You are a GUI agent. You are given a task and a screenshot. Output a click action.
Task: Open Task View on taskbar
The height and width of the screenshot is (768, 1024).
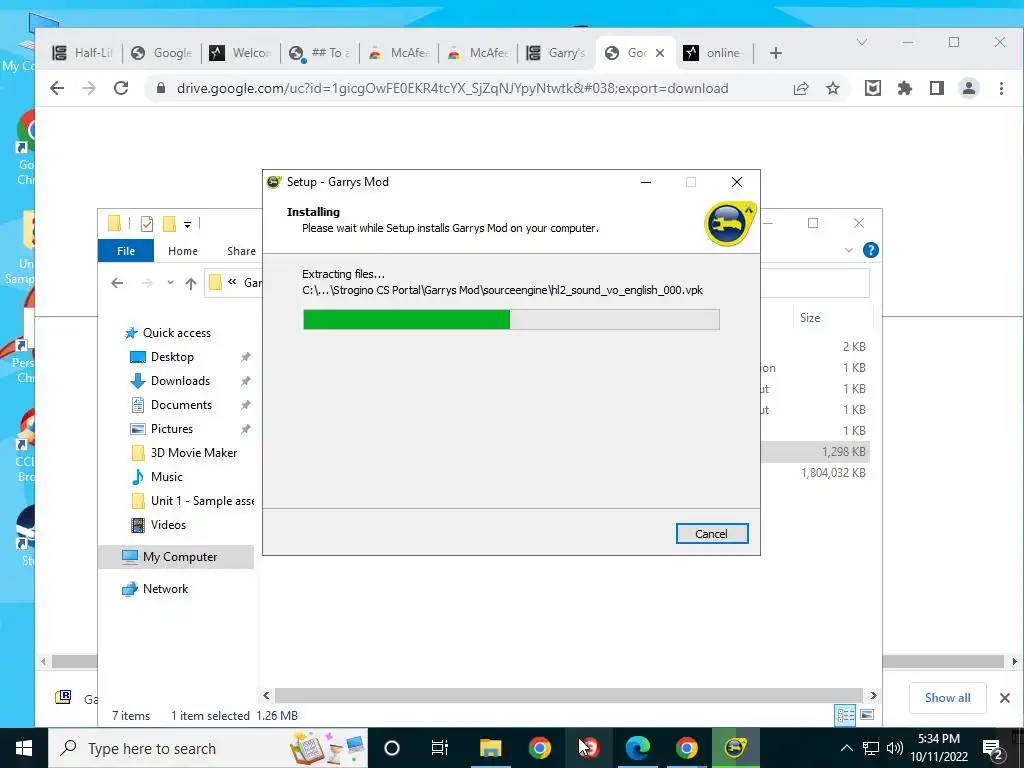(440, 748)
